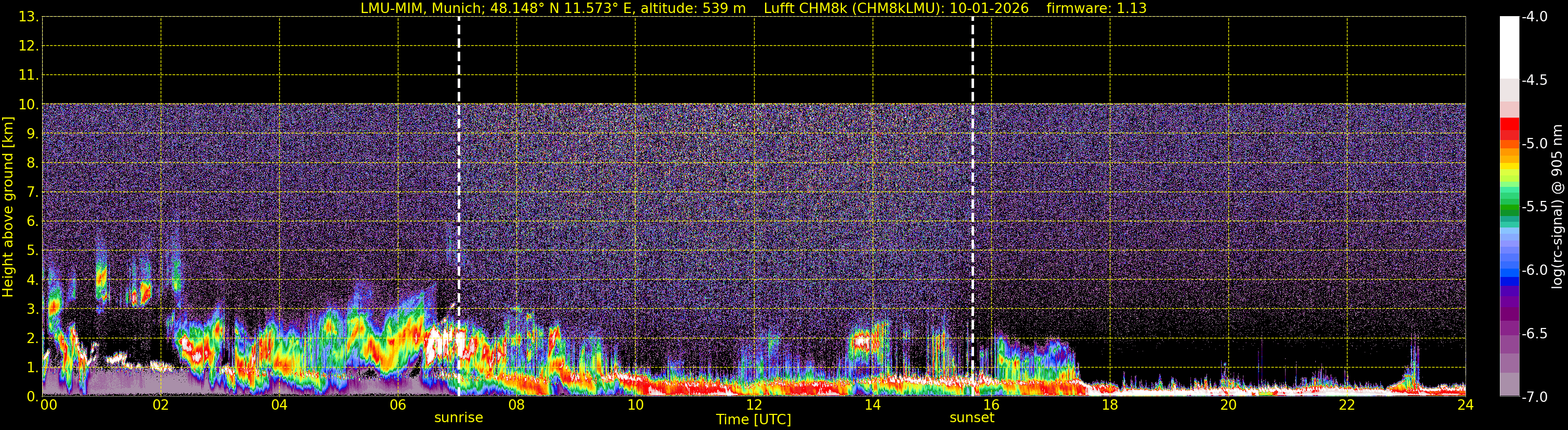
Task: Click the time axis tick "18"
Action: [1110, 405]
